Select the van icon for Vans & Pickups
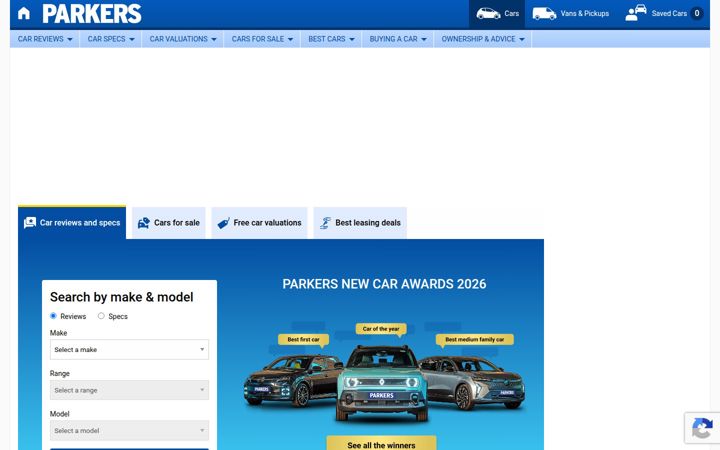The height and width of the screenshot is (450, 720). [x=544, y=13]
